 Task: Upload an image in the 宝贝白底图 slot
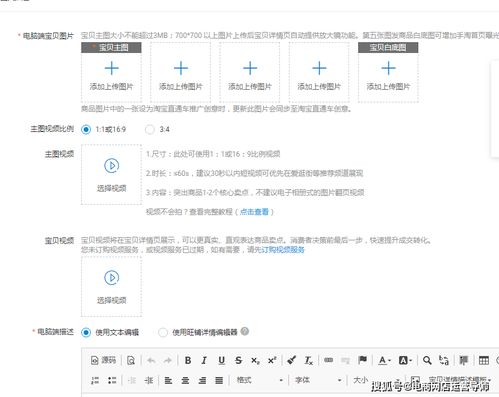tap(388, 72)
